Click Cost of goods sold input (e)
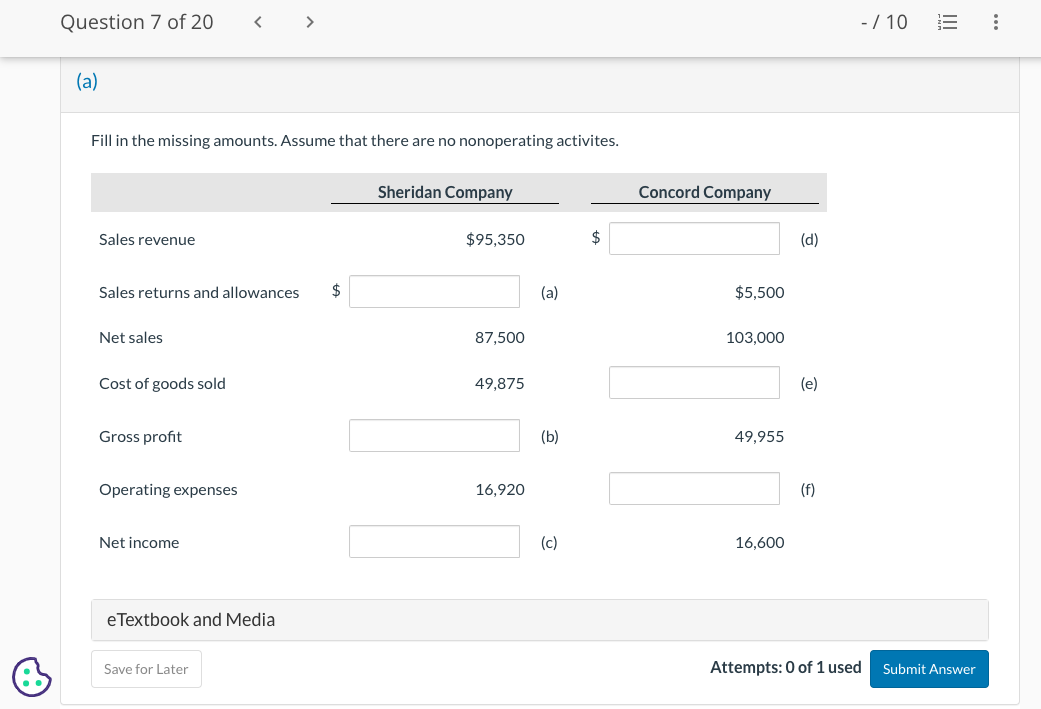The height and width of the screenshot is (709, 1041). (694, 382)
